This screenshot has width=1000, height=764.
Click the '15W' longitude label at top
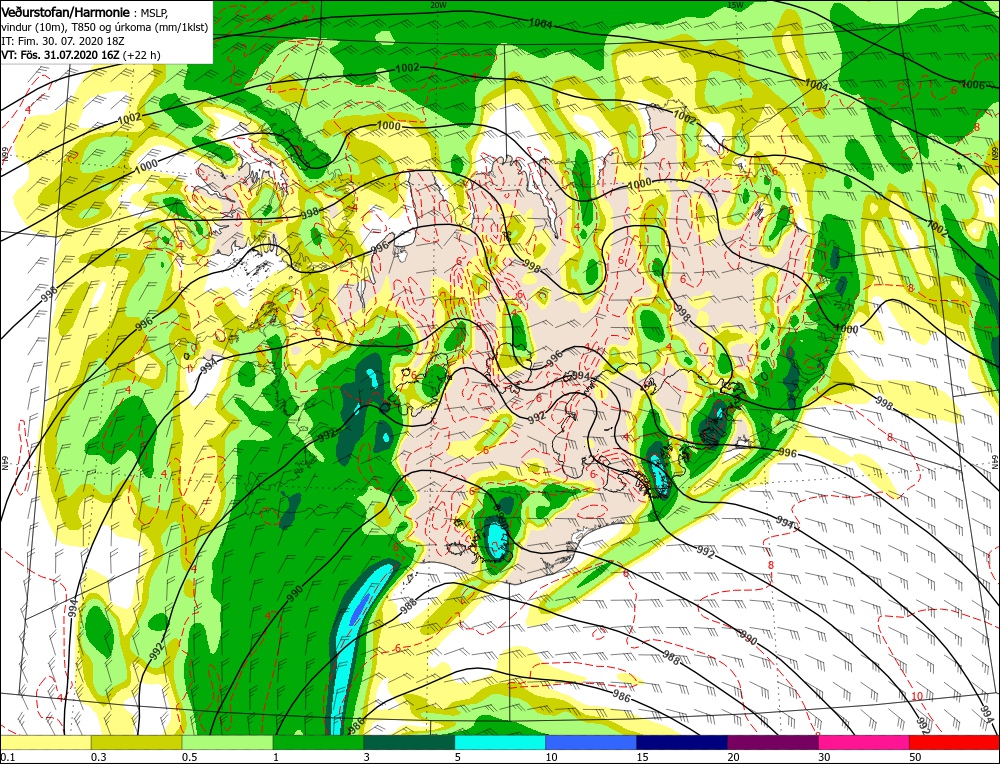(735, 4)
